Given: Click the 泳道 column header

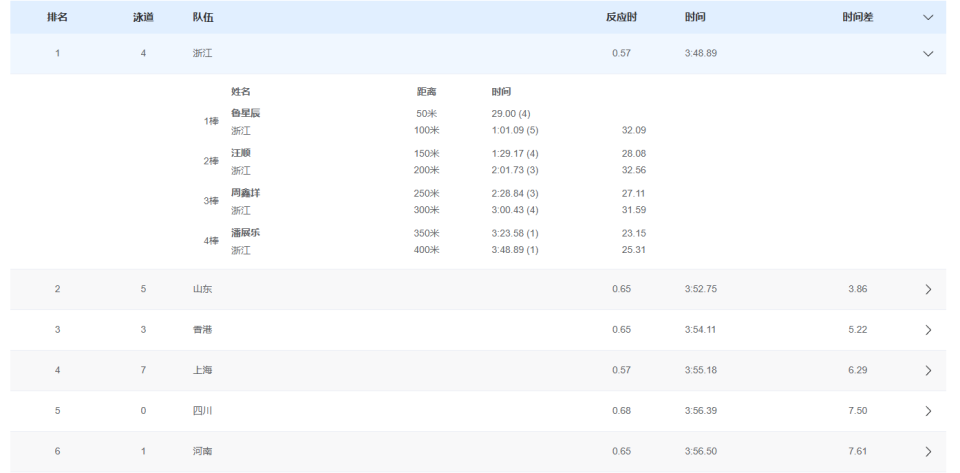Looking at the screenshot, I should (x=143, y=17).
